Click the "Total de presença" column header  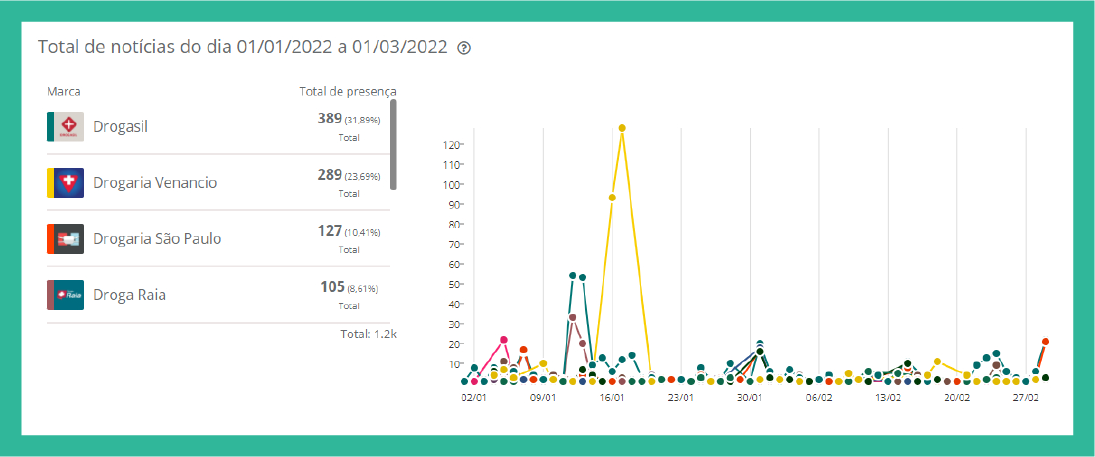point(347,92)
